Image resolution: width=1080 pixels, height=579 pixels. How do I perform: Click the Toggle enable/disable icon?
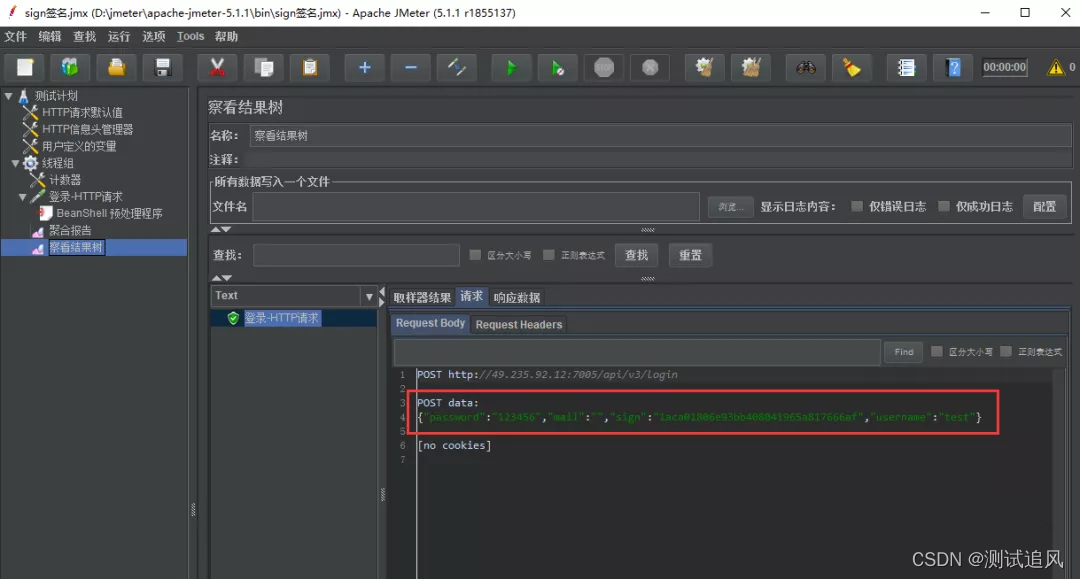457,67
